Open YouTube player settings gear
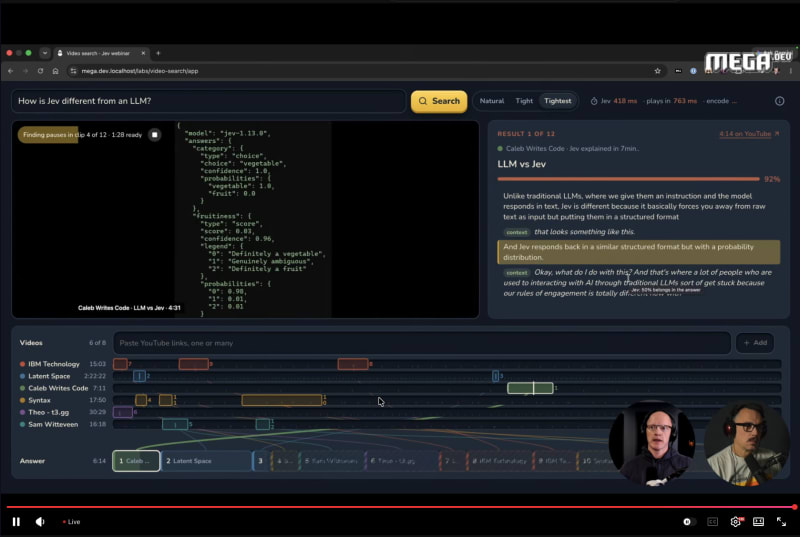This screenshot has height=537, width=800. tap(736, 522)
